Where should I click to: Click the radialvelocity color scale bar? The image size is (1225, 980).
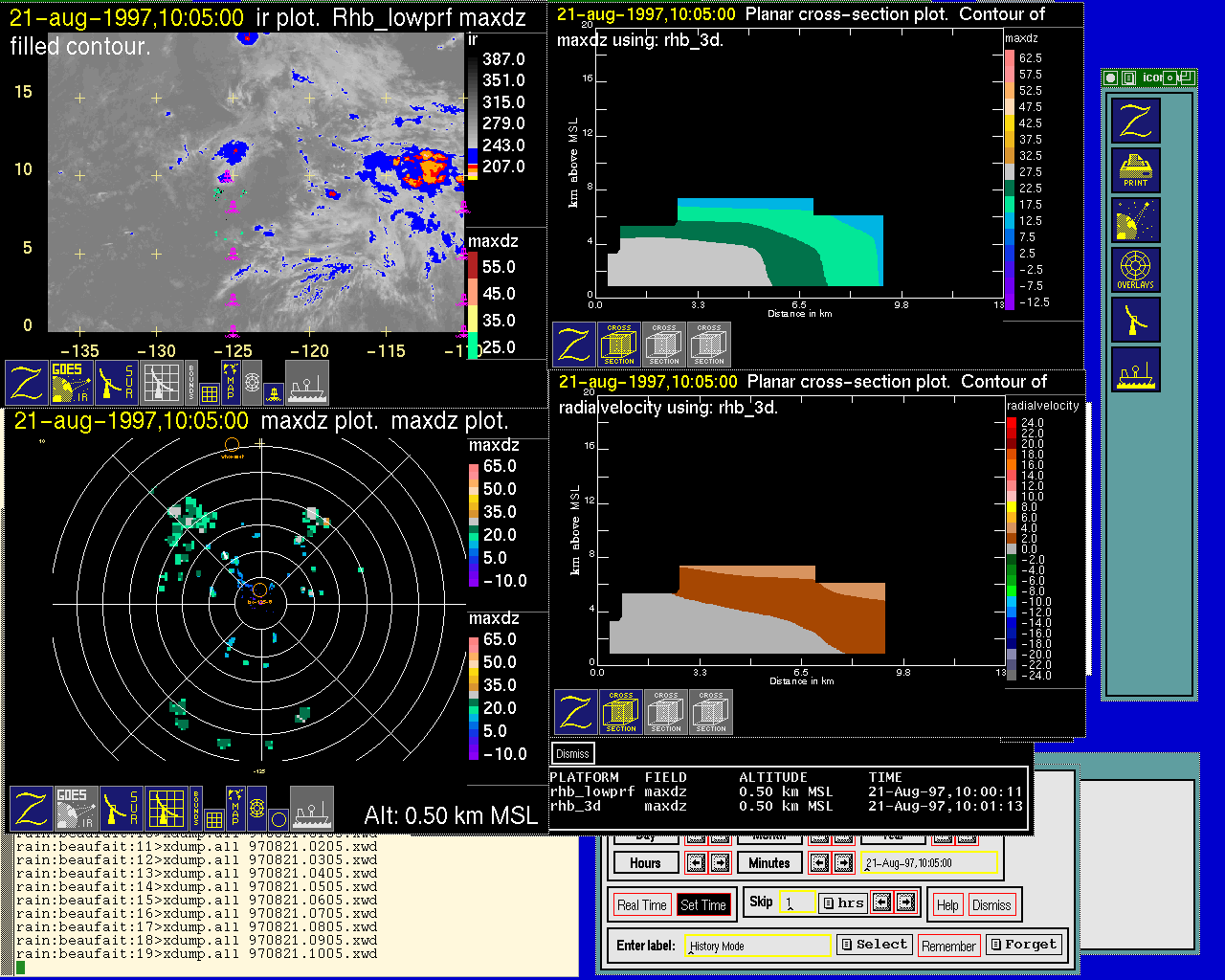tap(1012, 548)
